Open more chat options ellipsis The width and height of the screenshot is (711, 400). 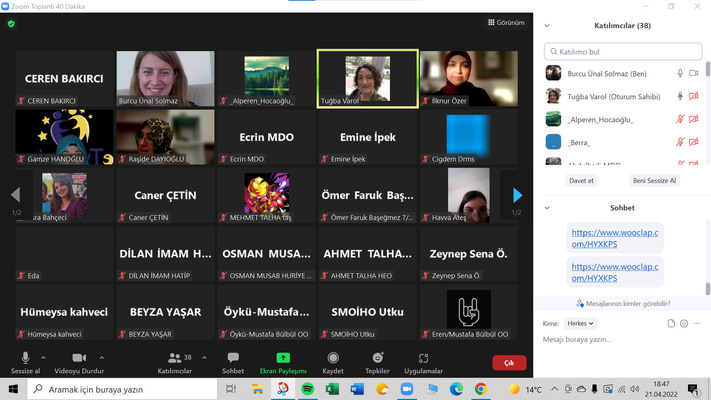point(697,323)
